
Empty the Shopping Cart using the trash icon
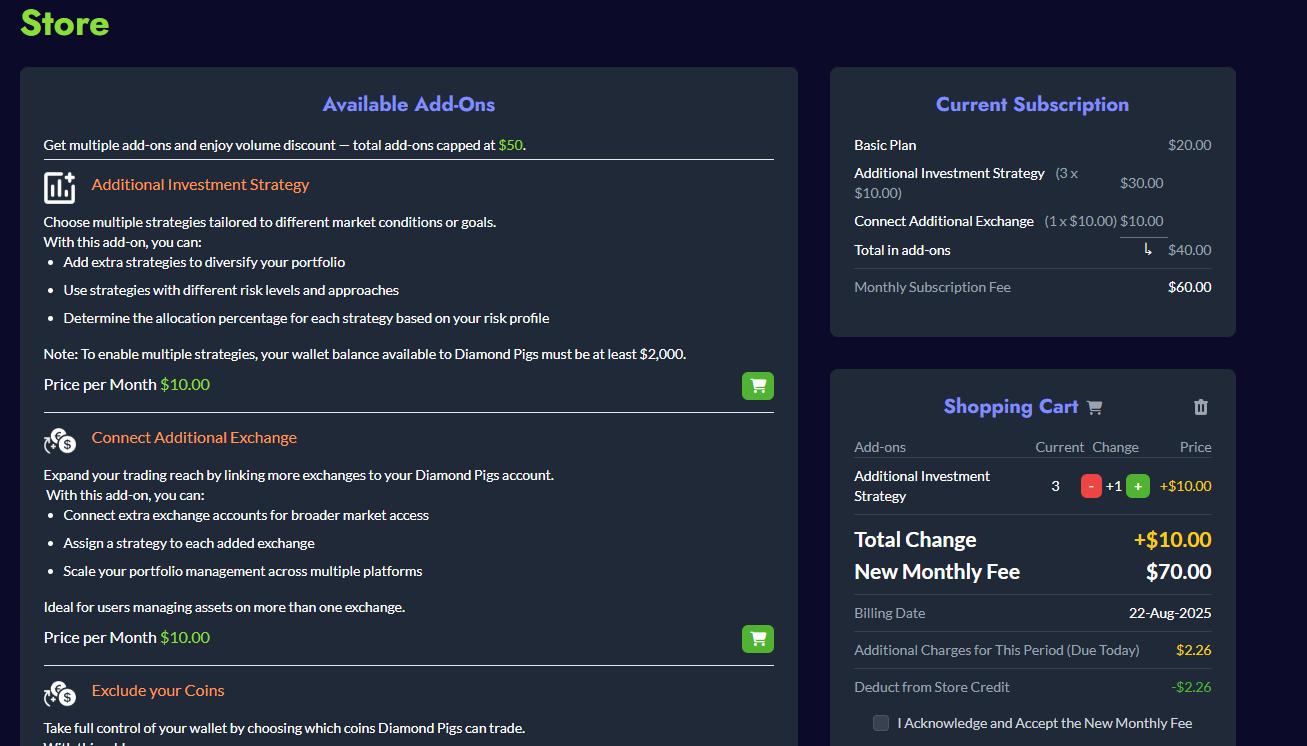pyautogui.click(x=1200, y=407)
